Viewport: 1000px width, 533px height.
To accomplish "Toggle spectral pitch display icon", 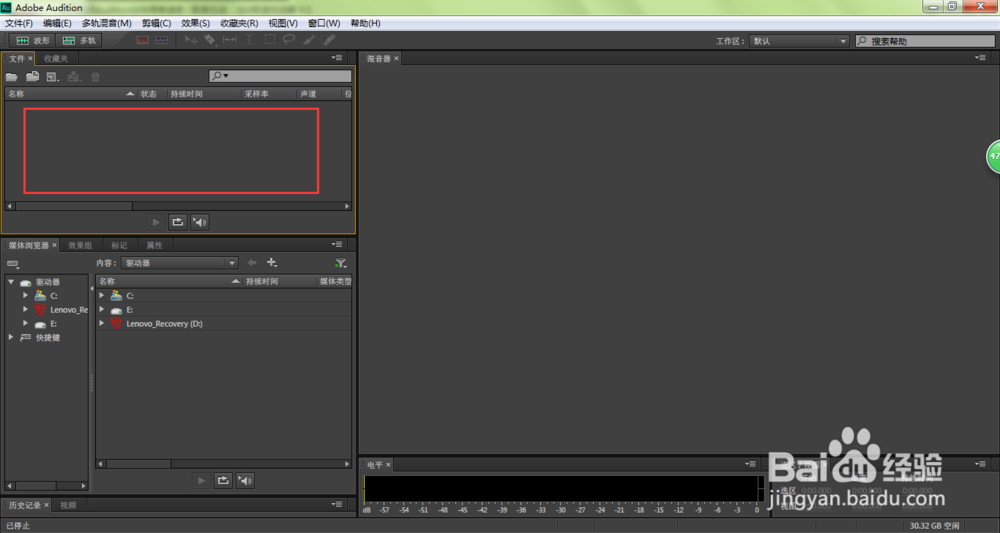I will point(162,40).
